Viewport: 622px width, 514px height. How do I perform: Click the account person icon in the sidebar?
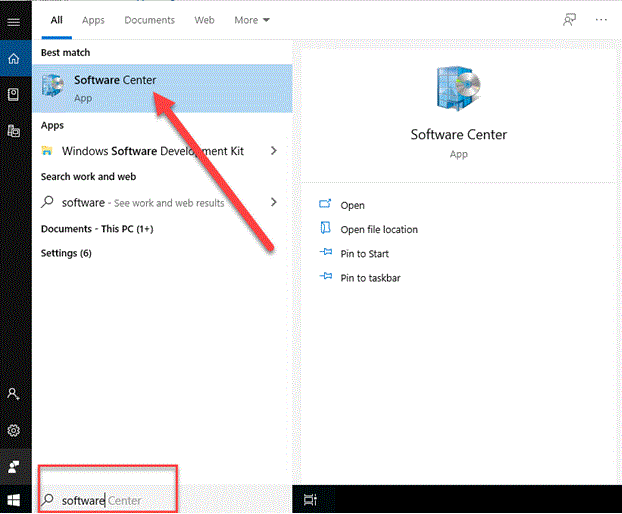coord(13,394)
